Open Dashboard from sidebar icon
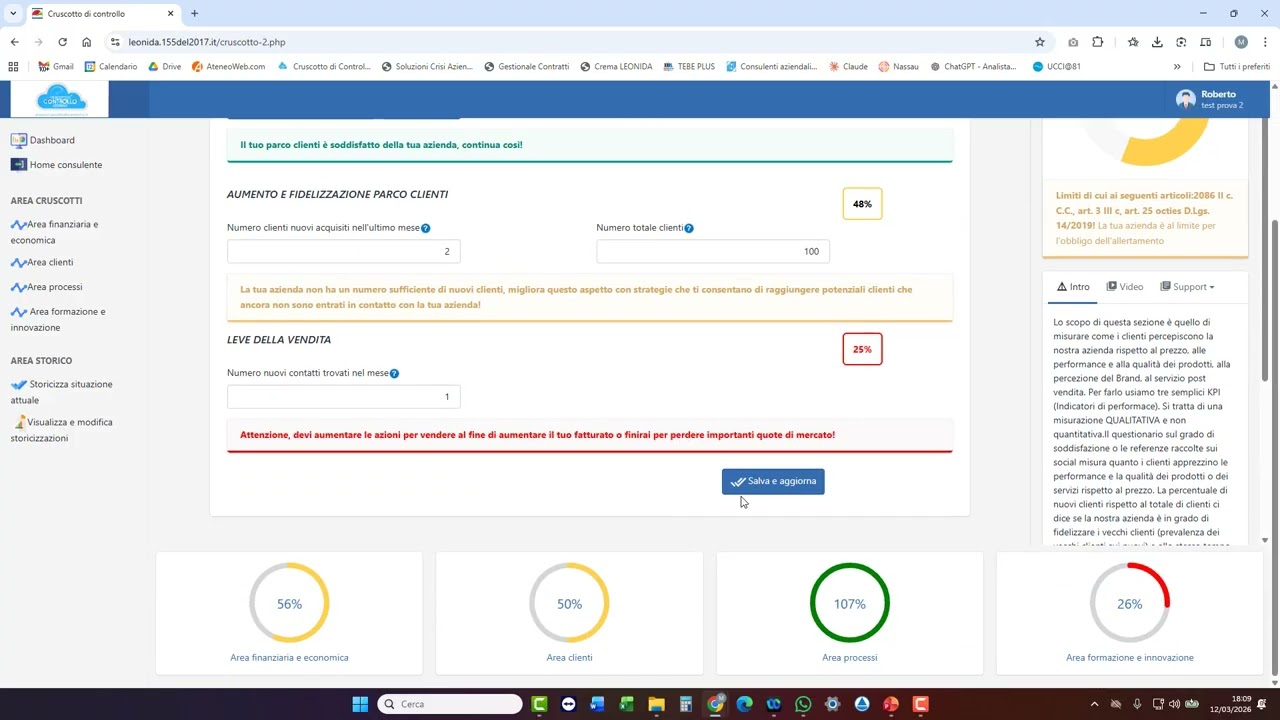 pos(18,141)
